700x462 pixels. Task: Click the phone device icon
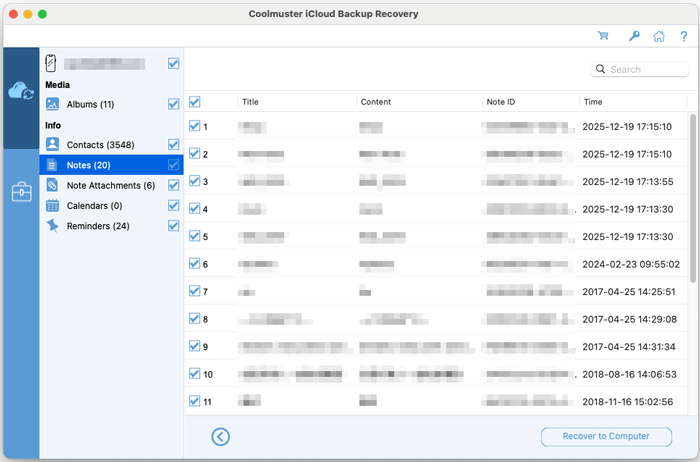point(51,63)
